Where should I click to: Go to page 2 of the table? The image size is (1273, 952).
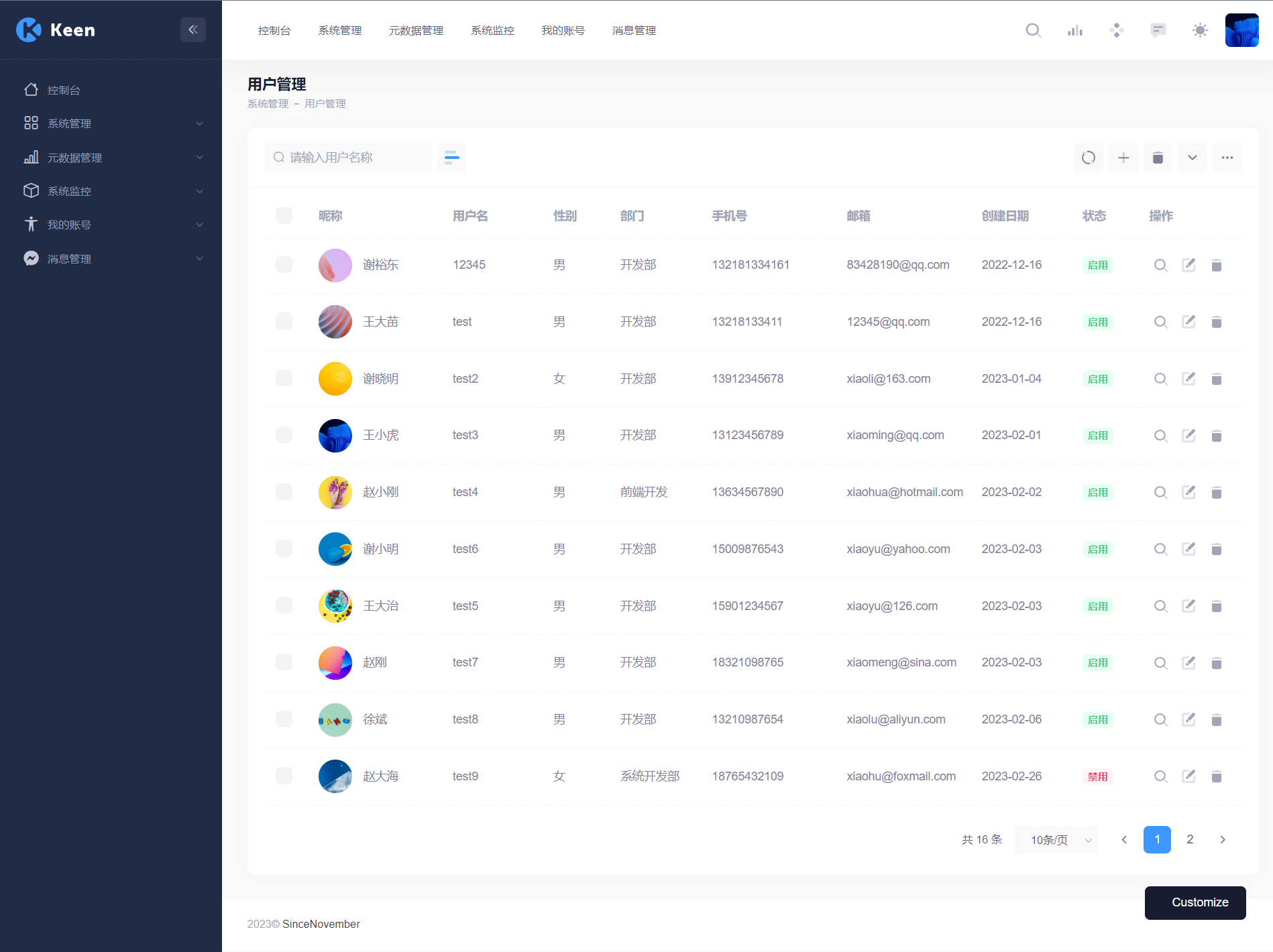[x=1189, y=839]
